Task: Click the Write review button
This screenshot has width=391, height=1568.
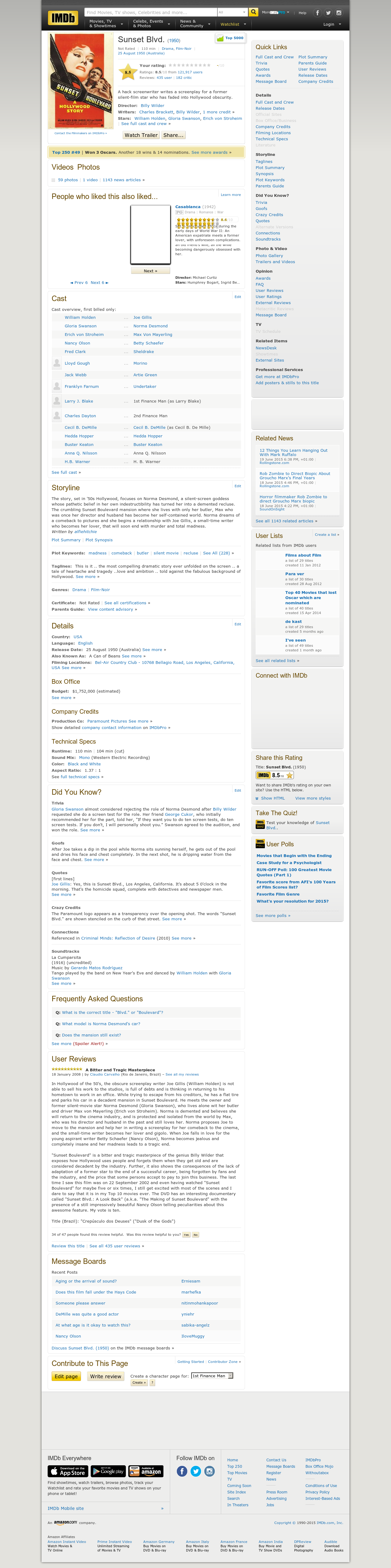Action: point(106,1376)
